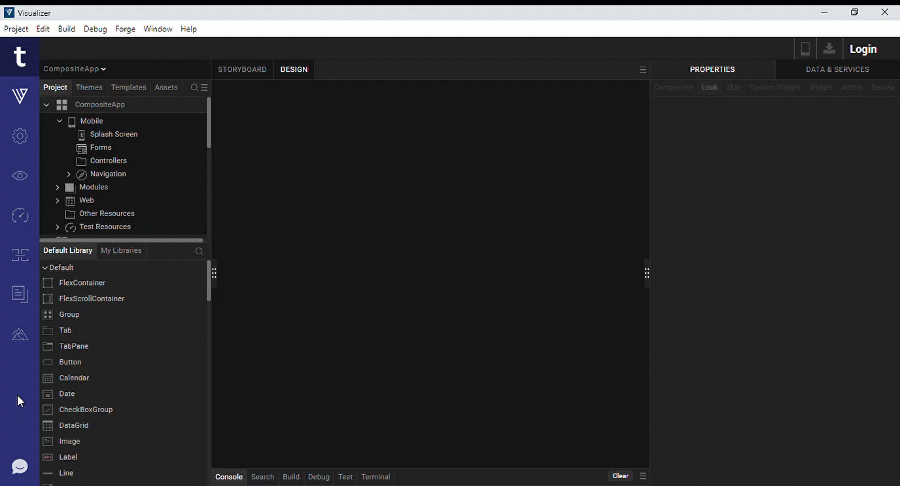Click Clear button in the console
Image resolution: width=900 pixels, height=486 pixels.
pos(620,476)
